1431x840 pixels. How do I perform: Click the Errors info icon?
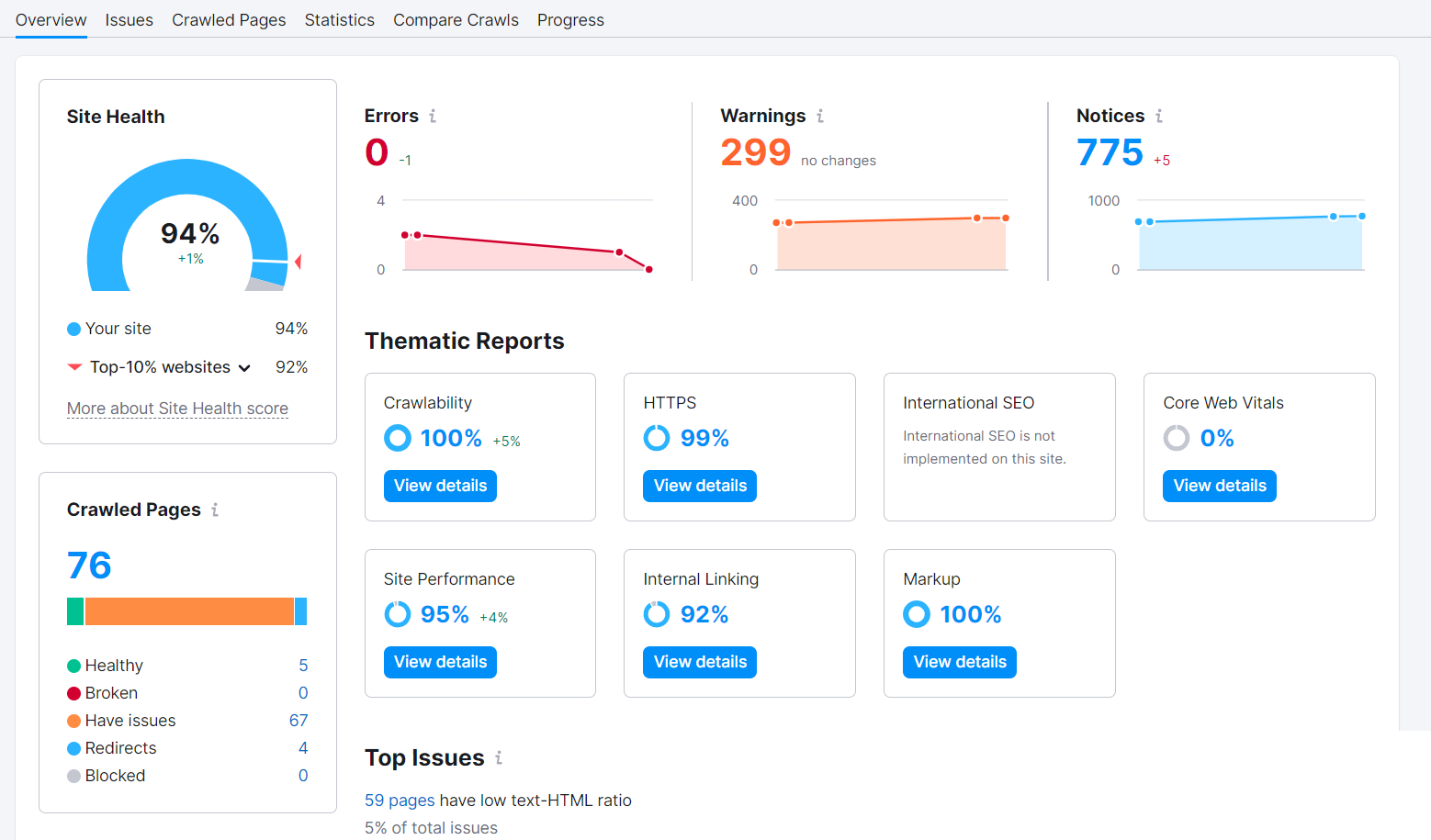pyautogui.click(x=433, y=116)
